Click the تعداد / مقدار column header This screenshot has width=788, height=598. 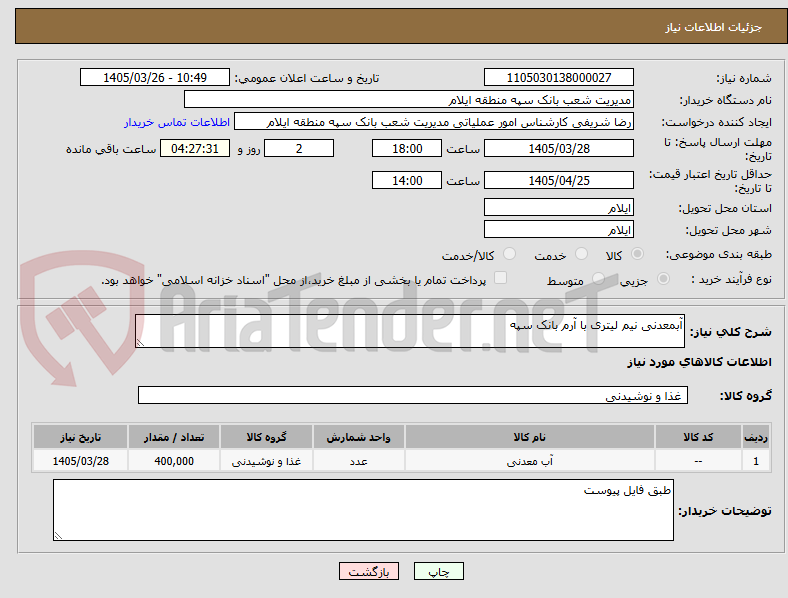pos(174,437)
